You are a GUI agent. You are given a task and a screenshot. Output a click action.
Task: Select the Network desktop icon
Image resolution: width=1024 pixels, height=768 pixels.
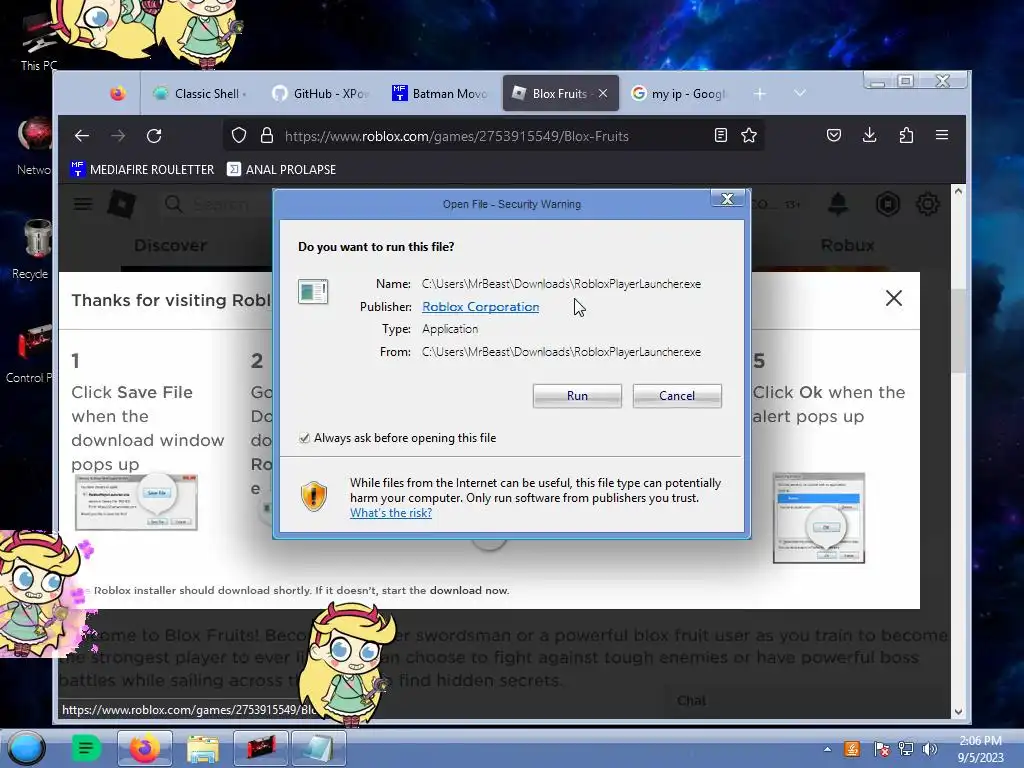coord(34,147)
